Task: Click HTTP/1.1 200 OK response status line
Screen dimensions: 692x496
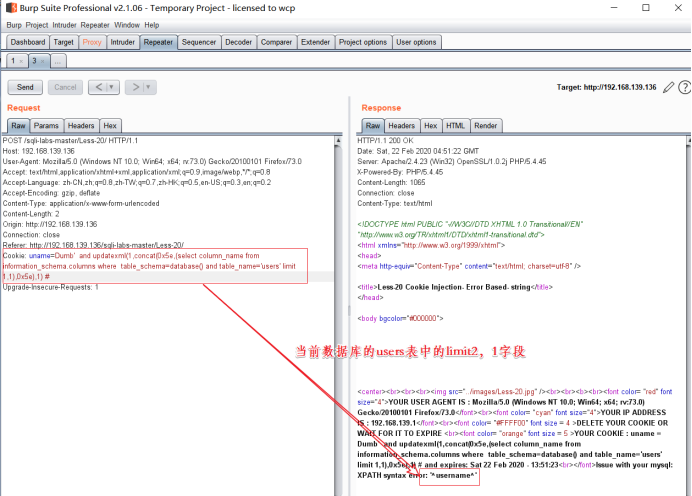Action: (385, 141)
